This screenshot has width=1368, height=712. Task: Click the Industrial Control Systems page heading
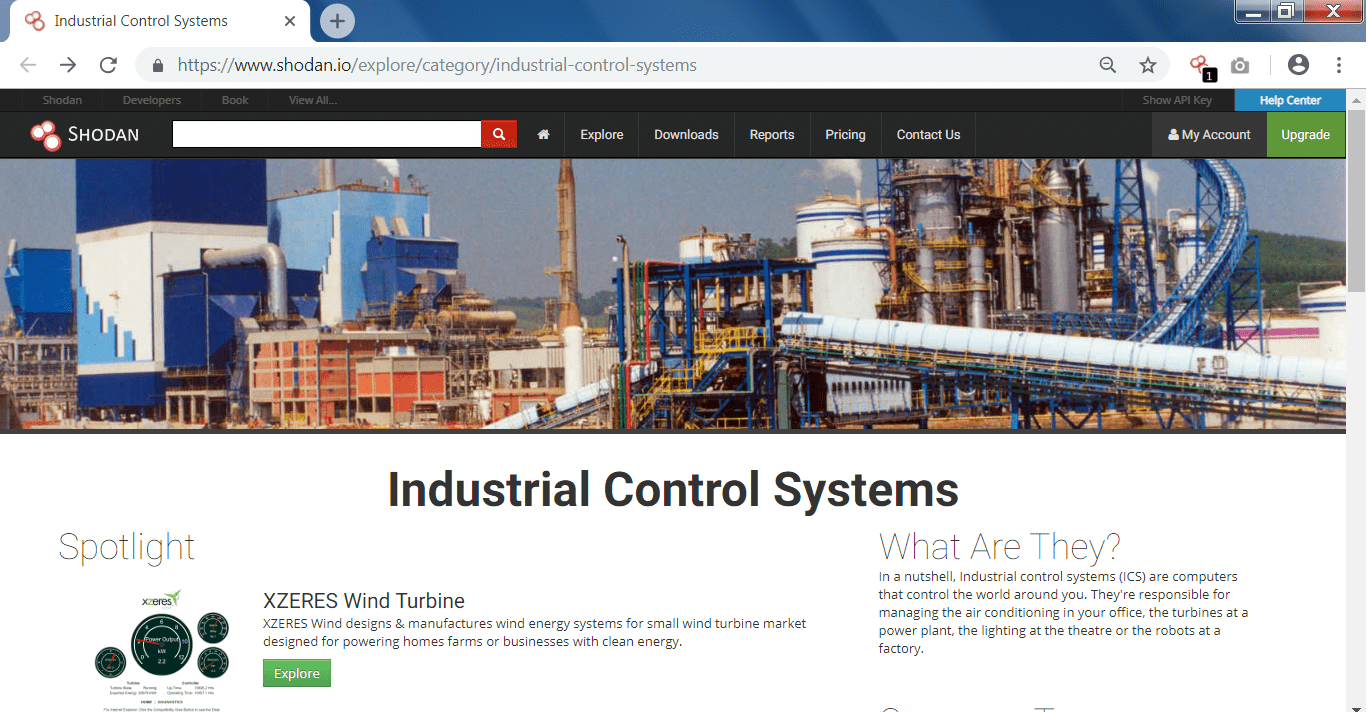(x=673, y=490)
